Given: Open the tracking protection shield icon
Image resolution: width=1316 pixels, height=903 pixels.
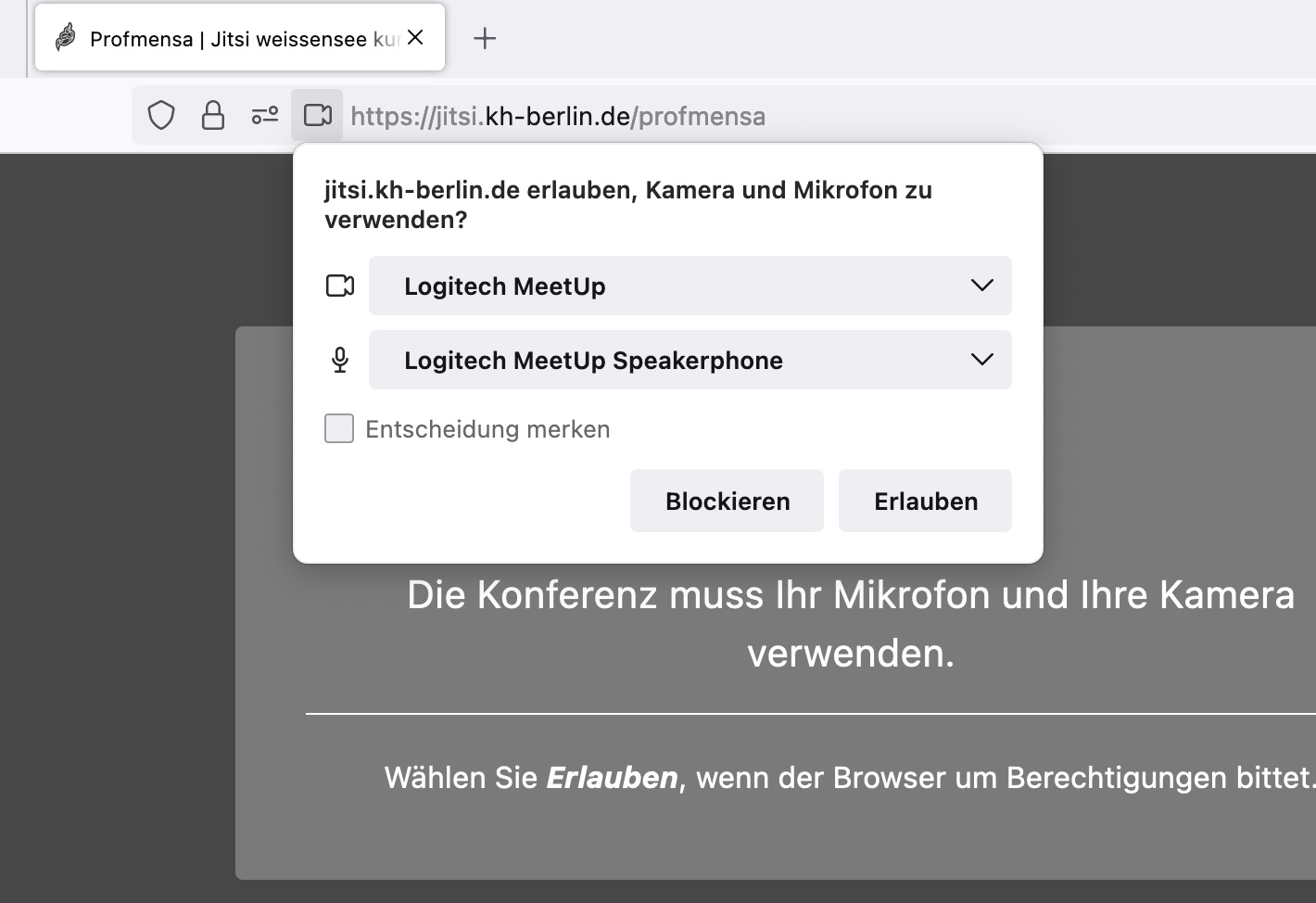Looking at the screenshot, I should (x=161, y=116).
